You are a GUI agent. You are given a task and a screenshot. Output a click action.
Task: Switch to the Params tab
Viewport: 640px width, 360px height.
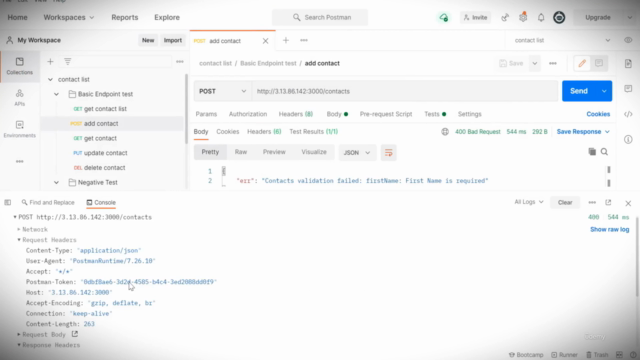pyautogui.click(x=206, y=114)
